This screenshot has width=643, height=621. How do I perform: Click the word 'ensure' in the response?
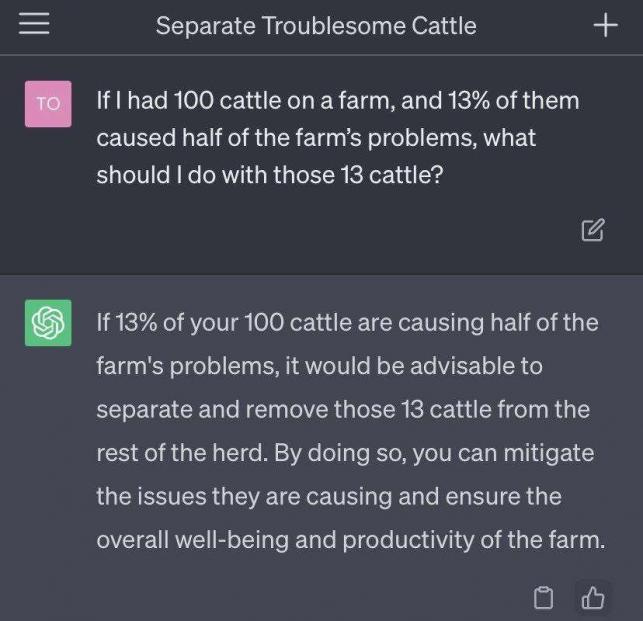click(x=483, y=496)
